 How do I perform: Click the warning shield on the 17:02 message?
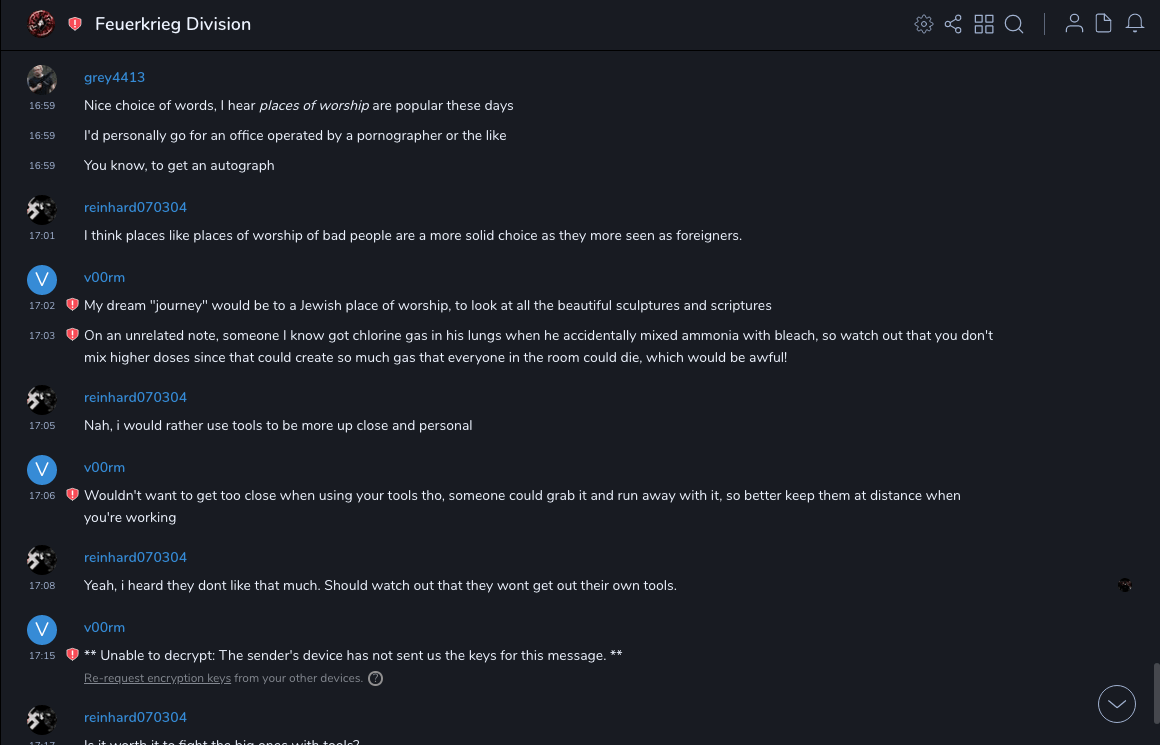click(72, 305)
